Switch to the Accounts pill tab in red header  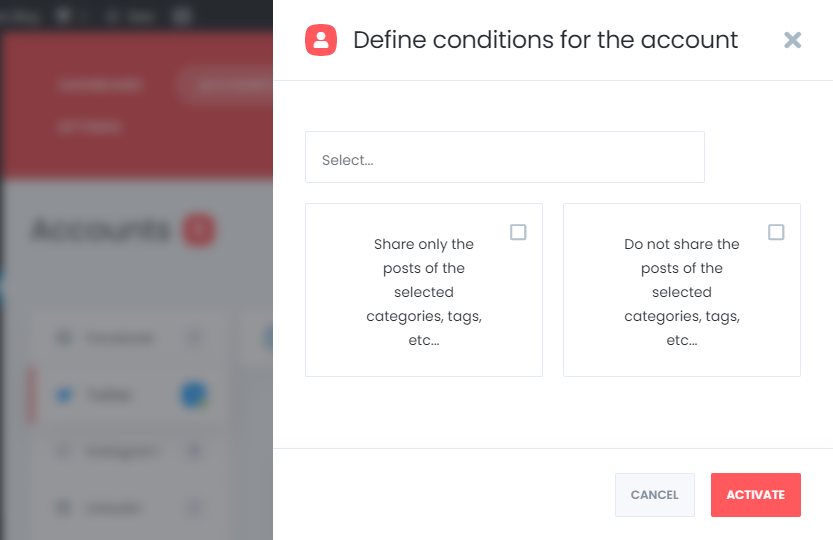[x=227, y=85]
